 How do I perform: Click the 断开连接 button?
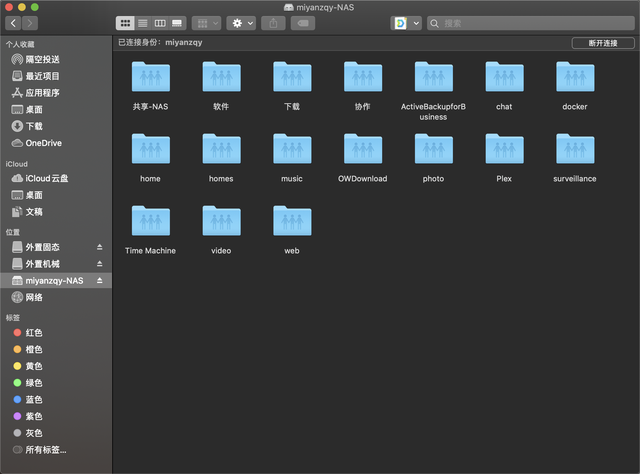pos(603,43)
